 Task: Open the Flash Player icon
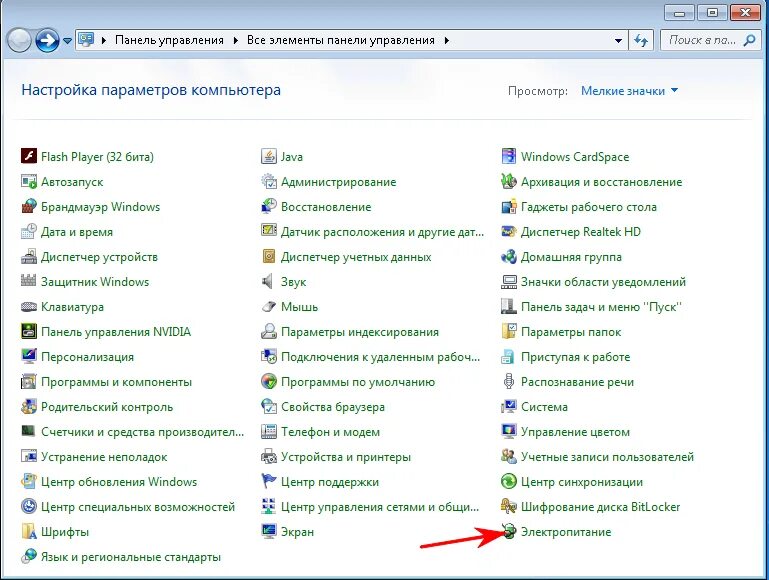(x=29, y=156)
